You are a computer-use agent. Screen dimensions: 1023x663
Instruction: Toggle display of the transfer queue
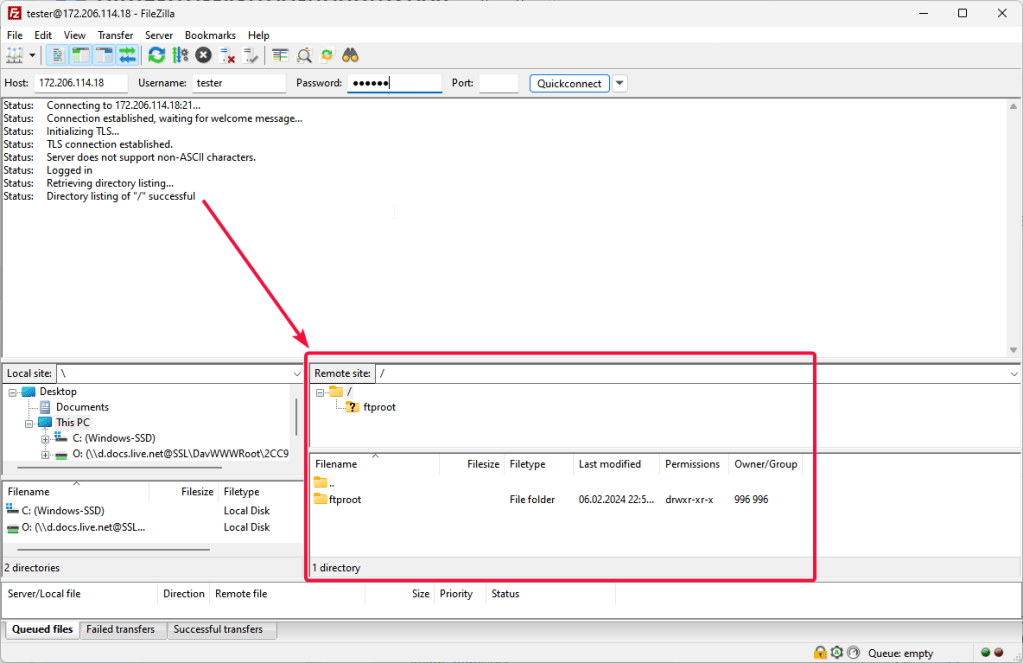point(127,55)
